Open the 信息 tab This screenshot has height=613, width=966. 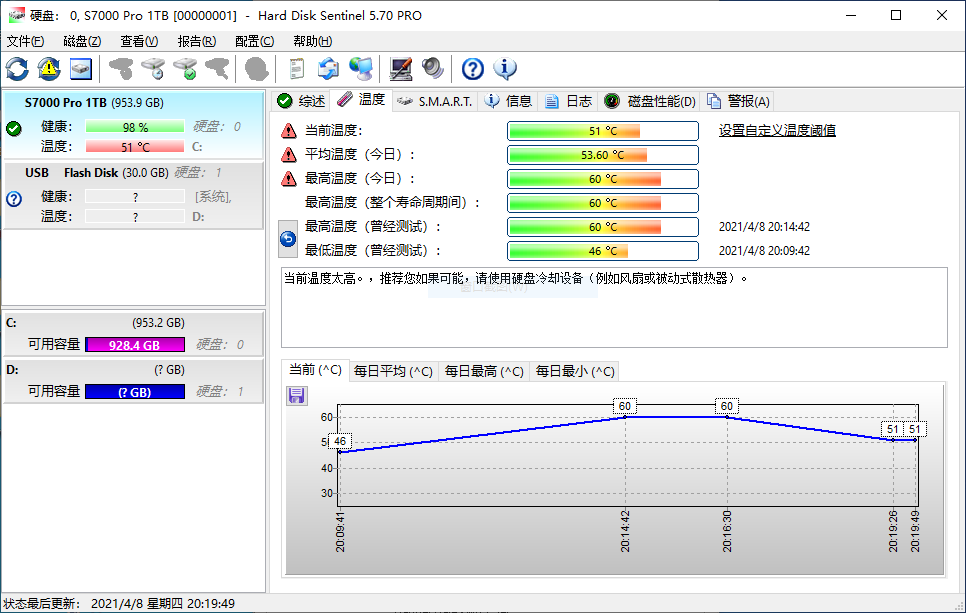(508, 101)
